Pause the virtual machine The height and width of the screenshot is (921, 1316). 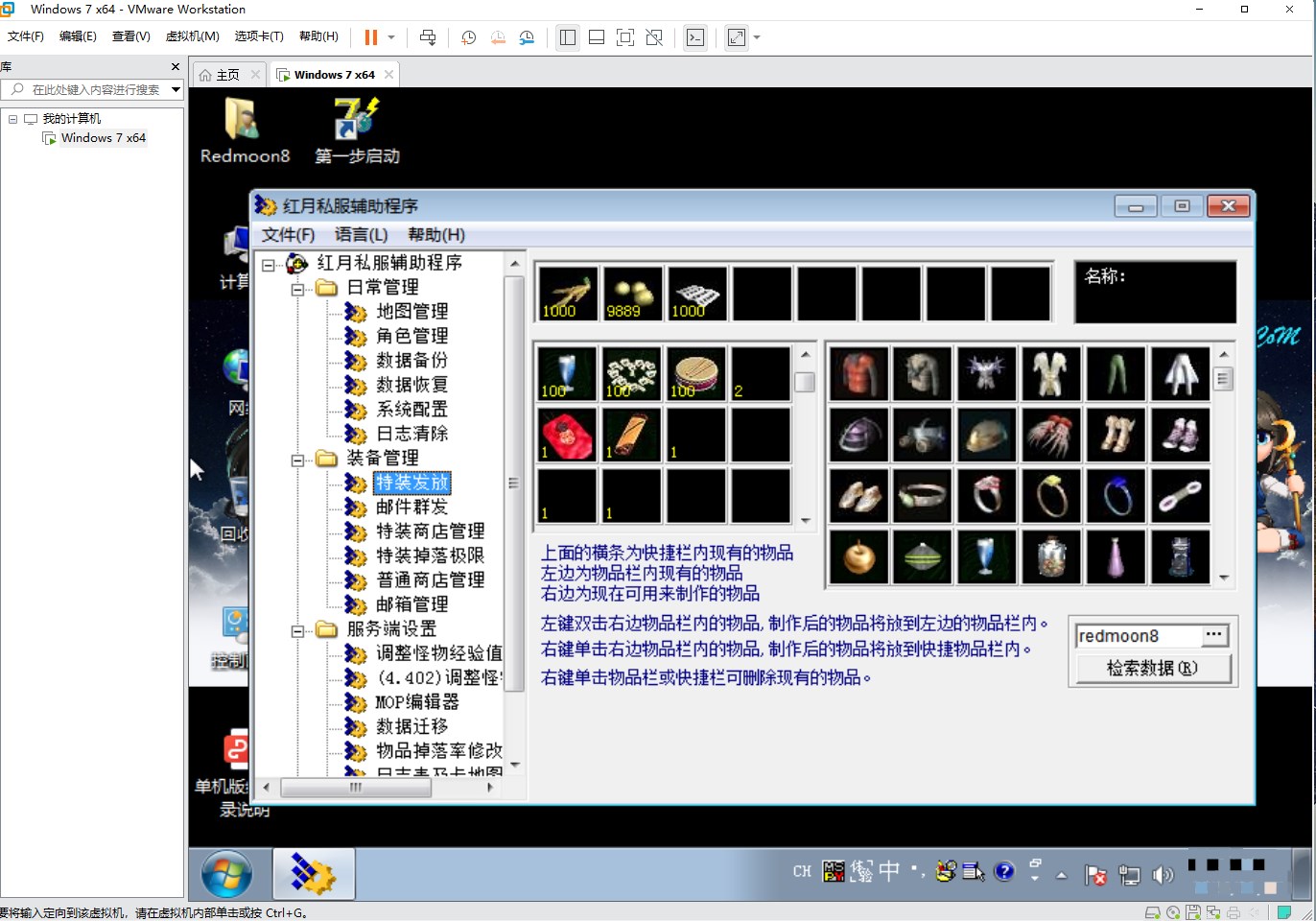[x=370, y=37]
